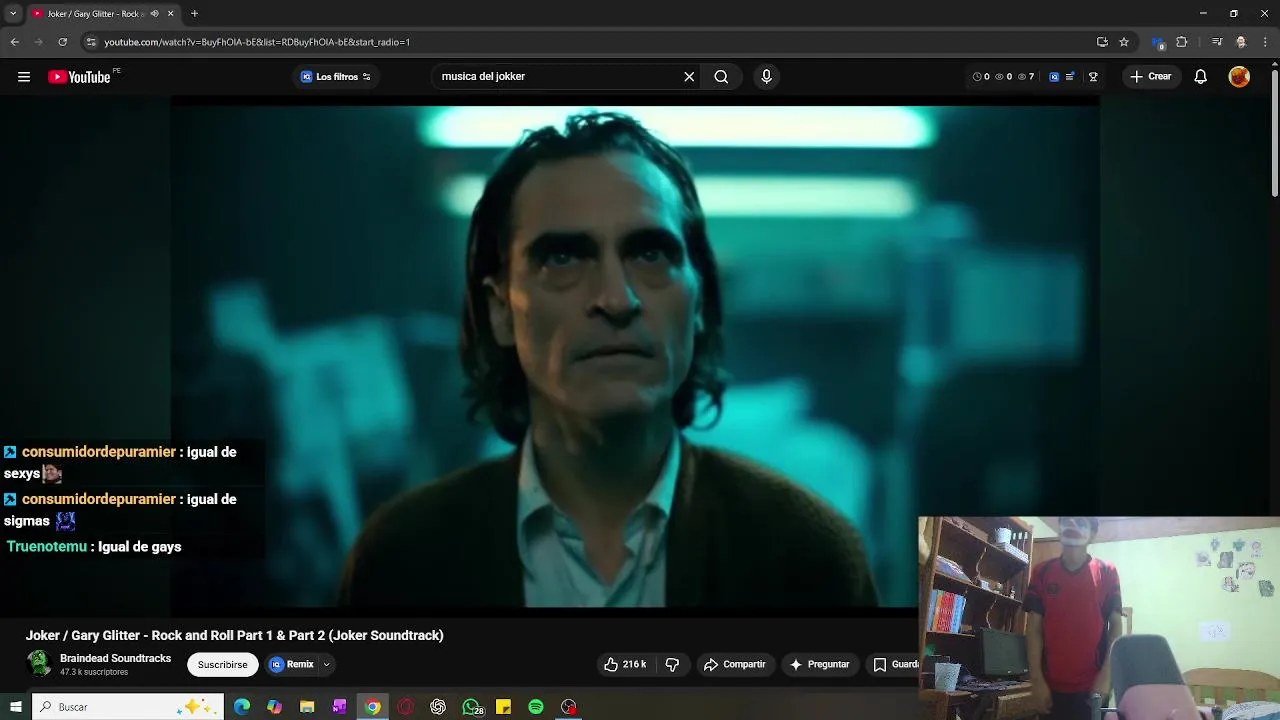This screenshot has height=720, width=1280.
Task: Like the video showing 216 k
Action: [626, 664]
